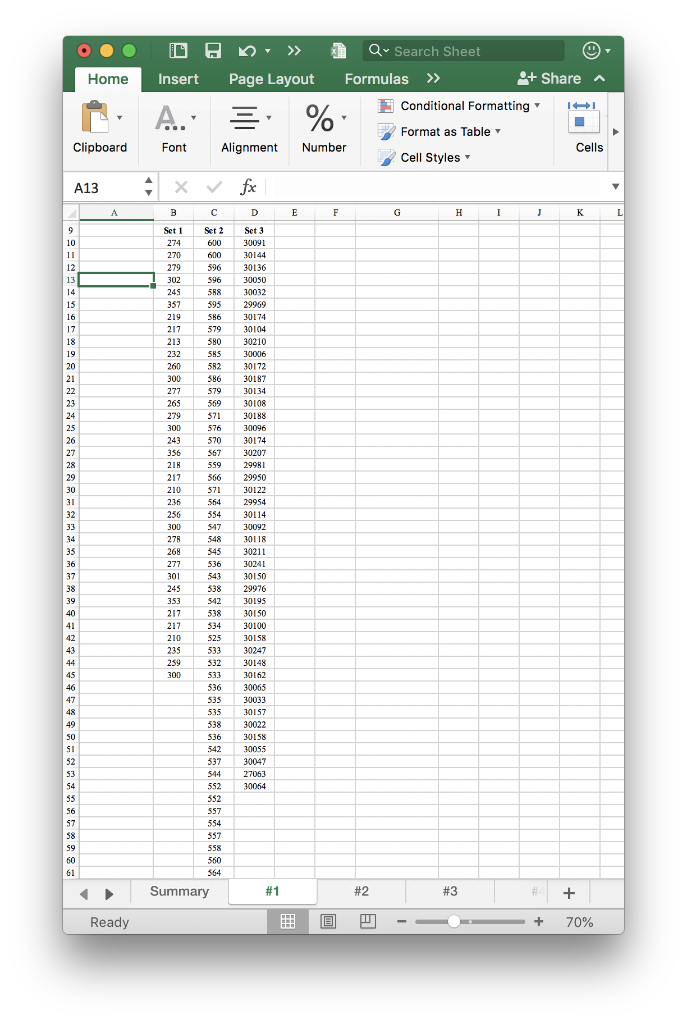The width and height of the screenshot is (687, 1024).
Task: Open the Insert ribbon tab
Action: [x=178, y=79]
